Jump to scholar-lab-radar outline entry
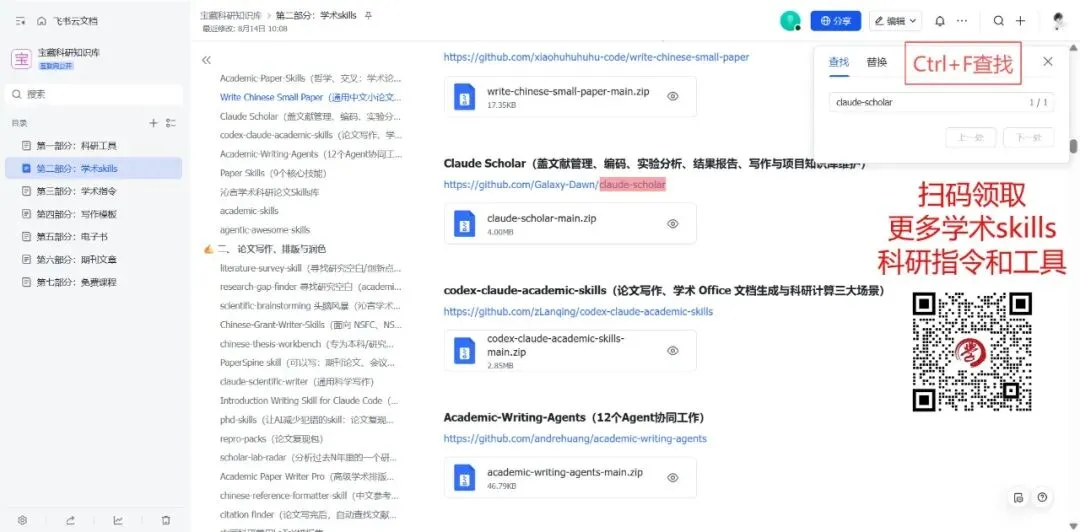The width and height of the screenshot is (1080, 532). tap(311, 457)
